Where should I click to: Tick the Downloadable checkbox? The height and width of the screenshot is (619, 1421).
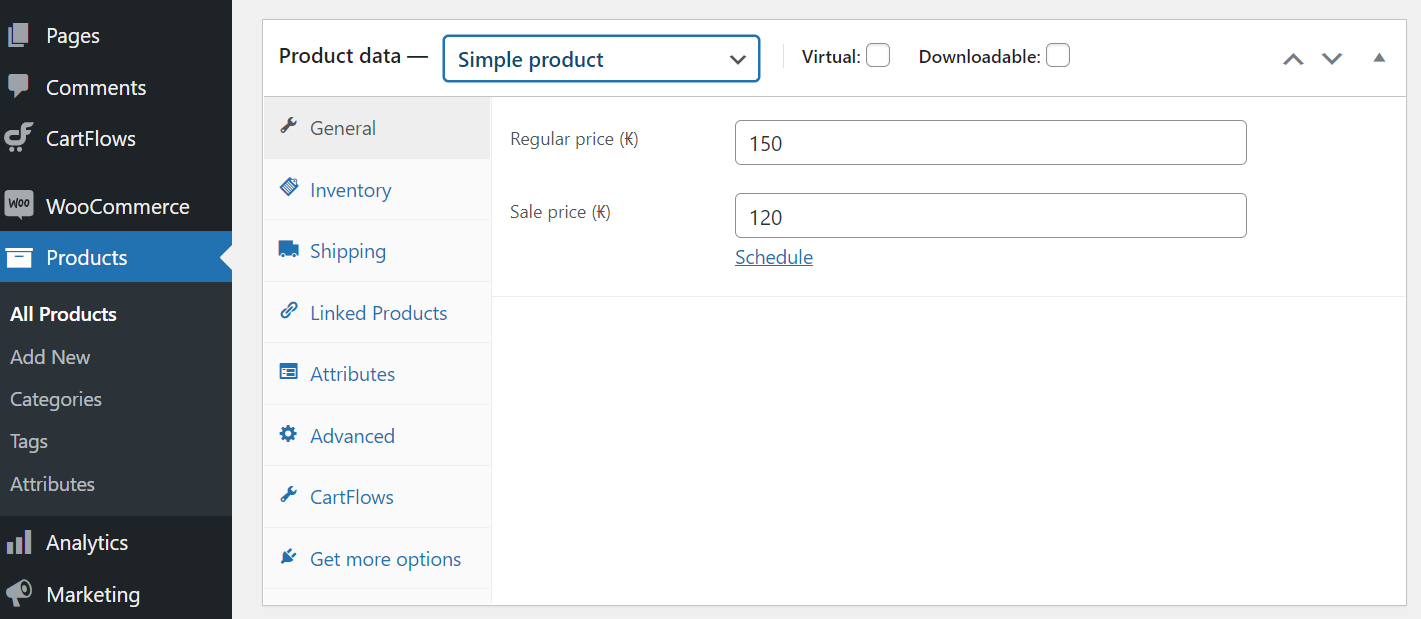tap(1058, 56)
